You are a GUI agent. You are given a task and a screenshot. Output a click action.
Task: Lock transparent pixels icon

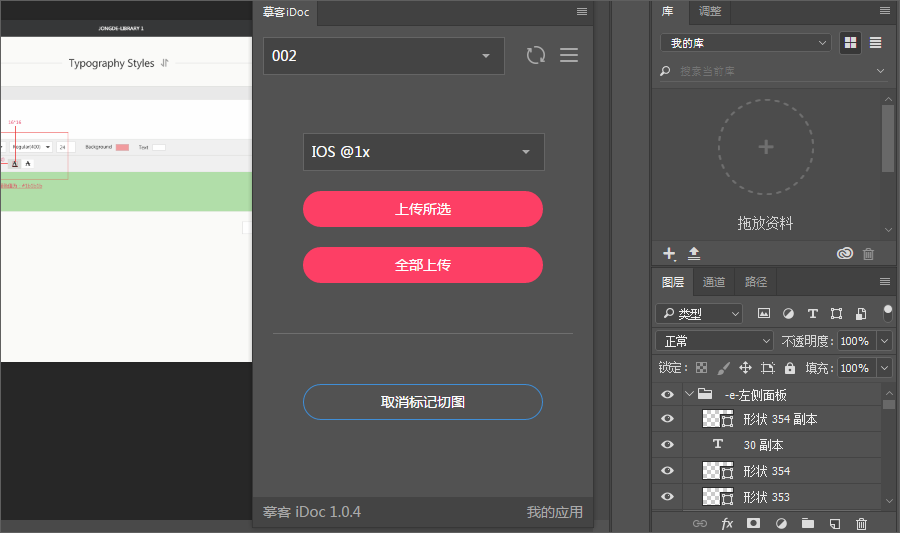[701, 368]
